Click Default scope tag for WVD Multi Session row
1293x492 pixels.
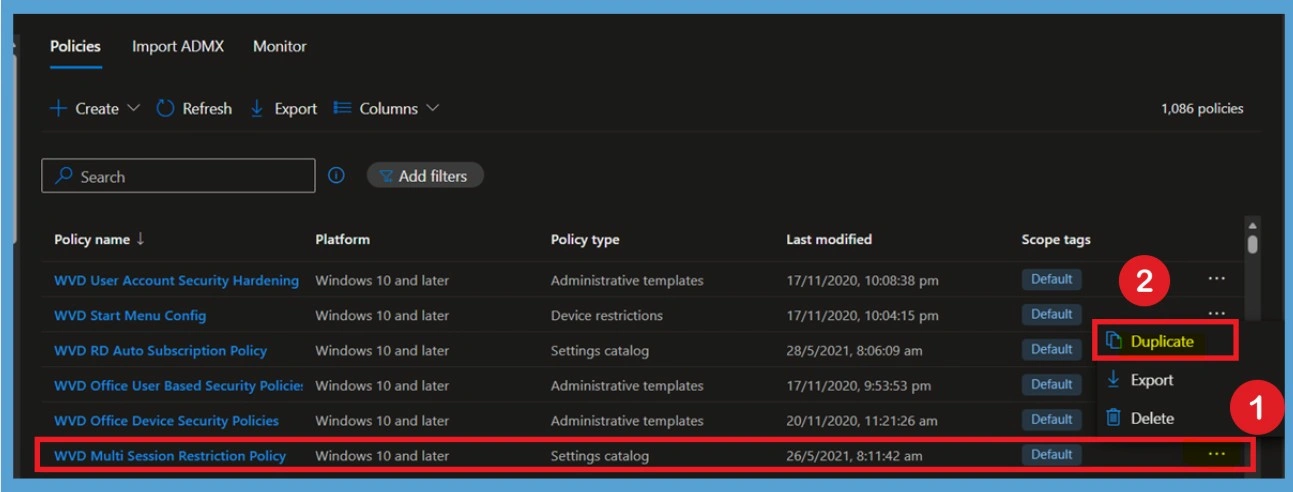1052,454
